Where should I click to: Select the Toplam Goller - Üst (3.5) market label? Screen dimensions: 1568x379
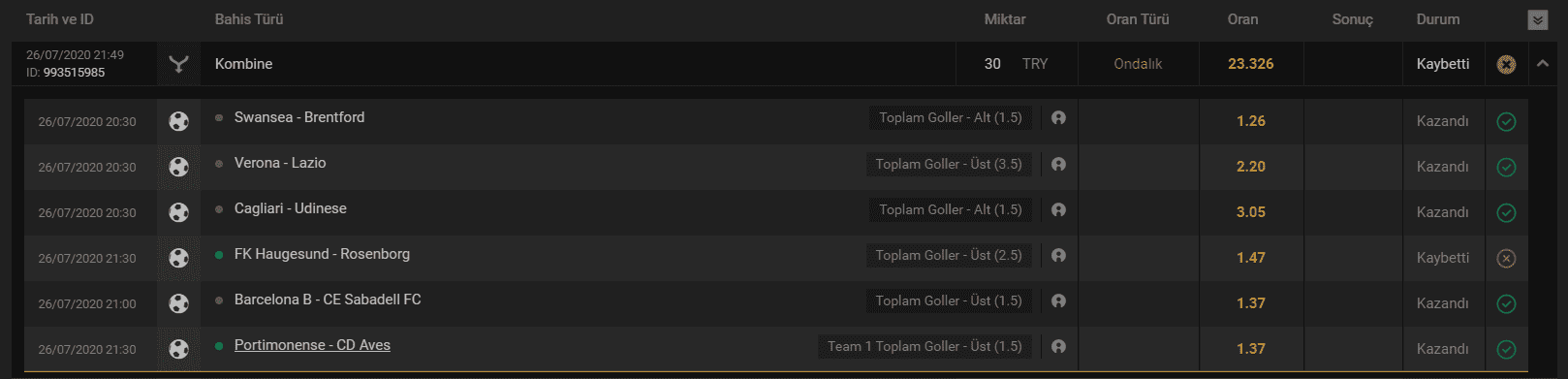click(x=949, y=164)
